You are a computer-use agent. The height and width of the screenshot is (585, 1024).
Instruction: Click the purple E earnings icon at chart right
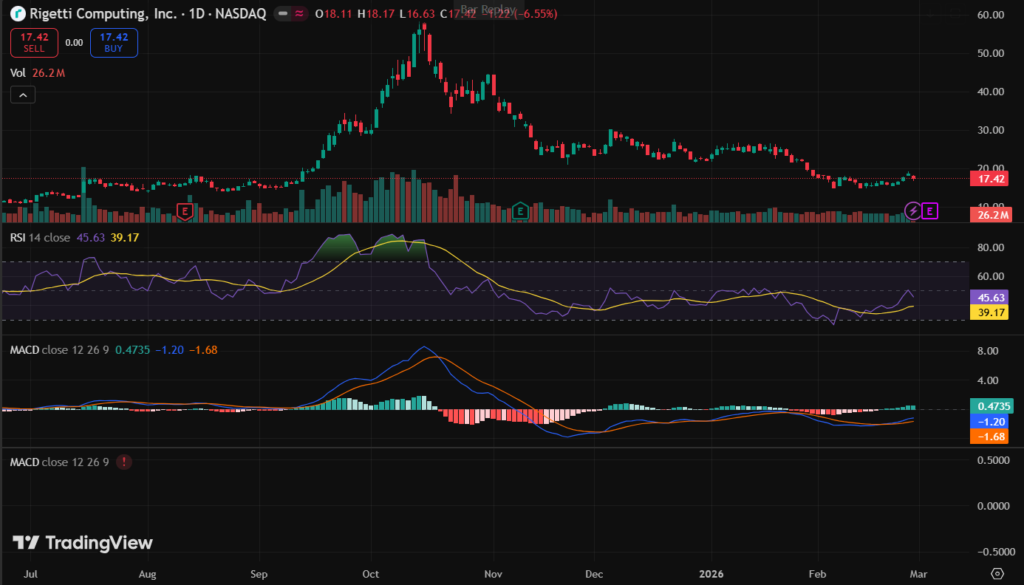click(x=931, y=210)
